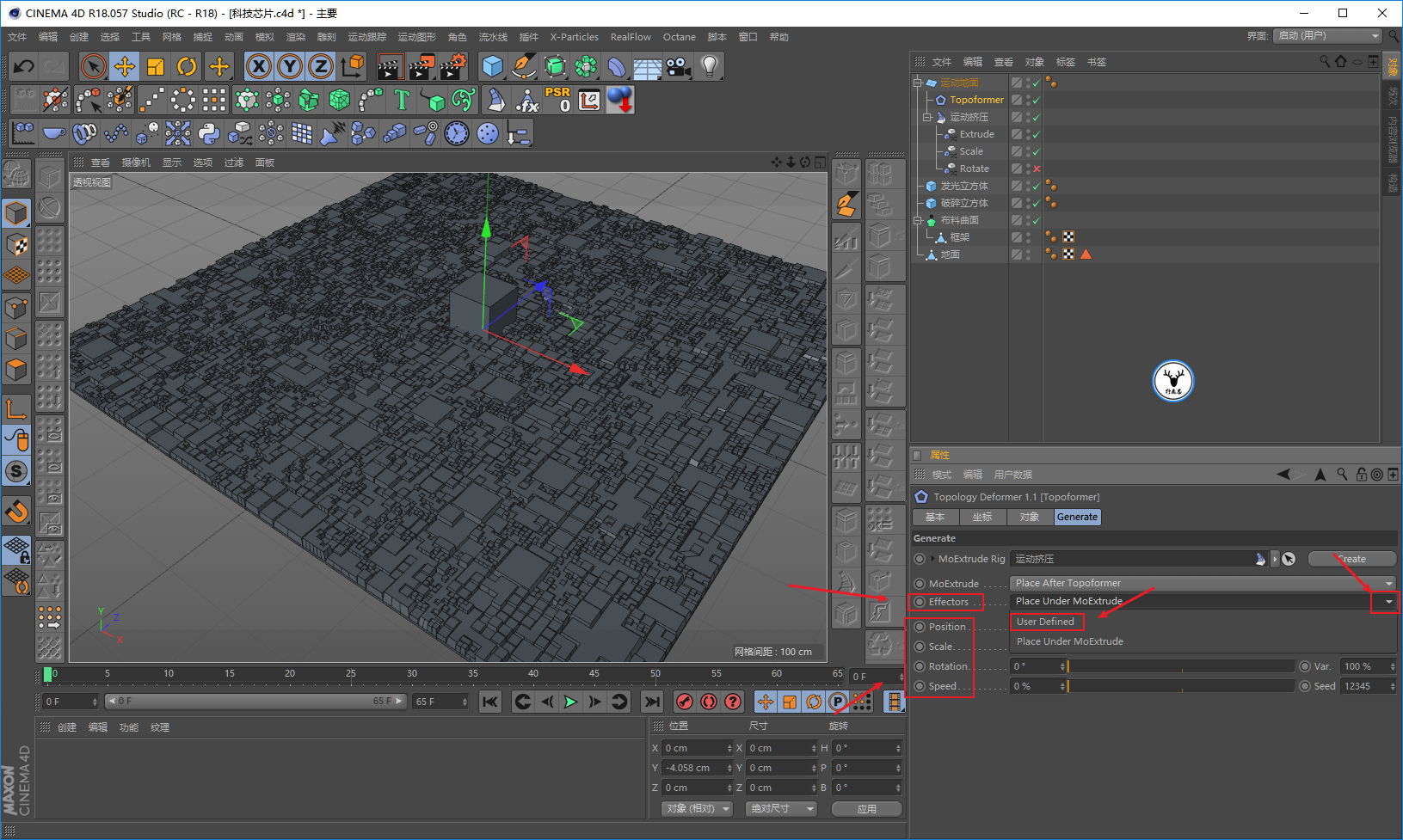Activate the Move tool
Image resolution: width=1403 pixels, height=840 pixels.
tap(125, 66)
